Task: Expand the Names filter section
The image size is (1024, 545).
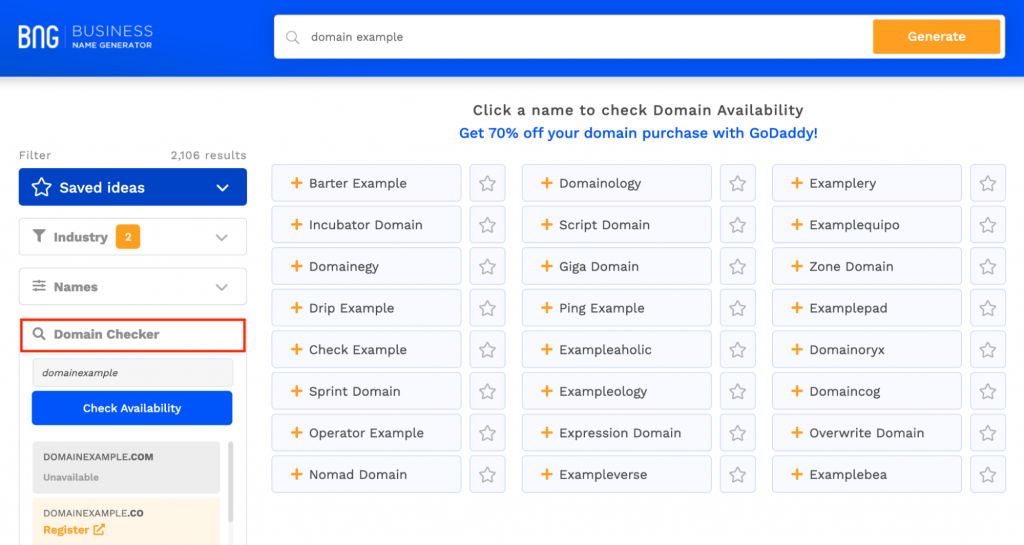Action: click(x=133, y=287)
